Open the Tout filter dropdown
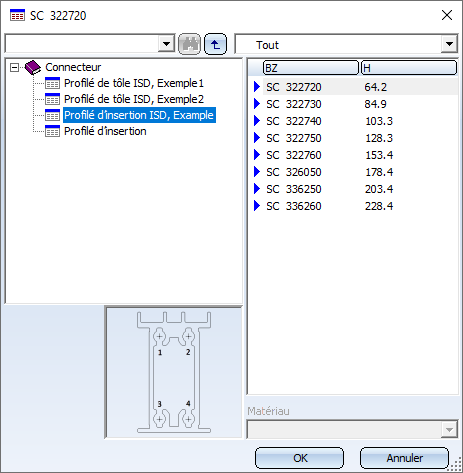Image resolution: width=463 pixels, height=473 pixels. point(449,44)
